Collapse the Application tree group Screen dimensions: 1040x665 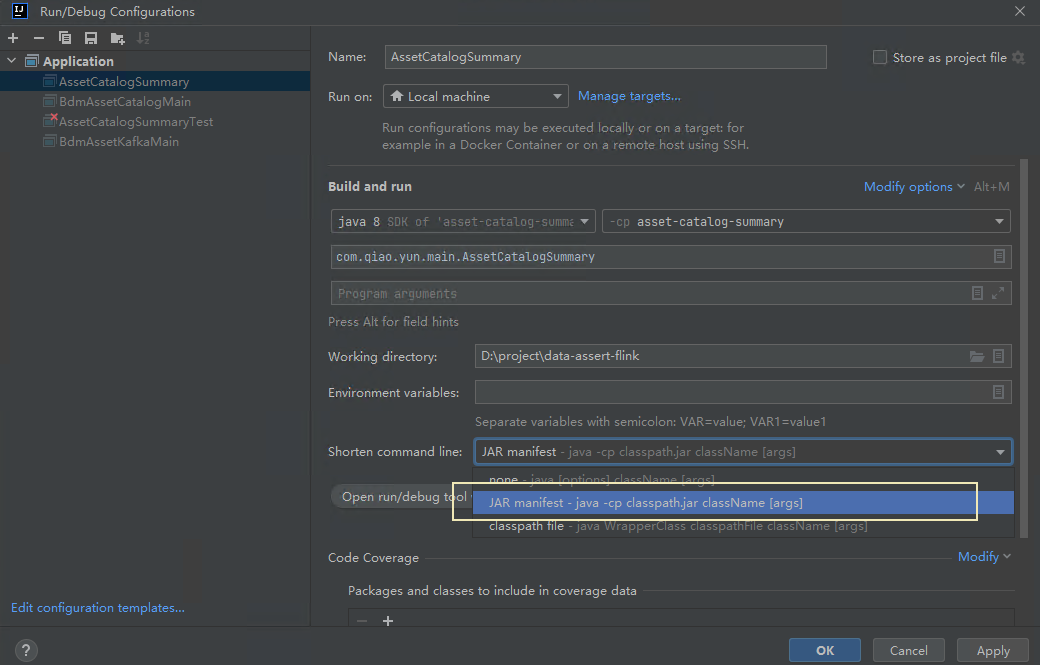click(x=10, y=60)
